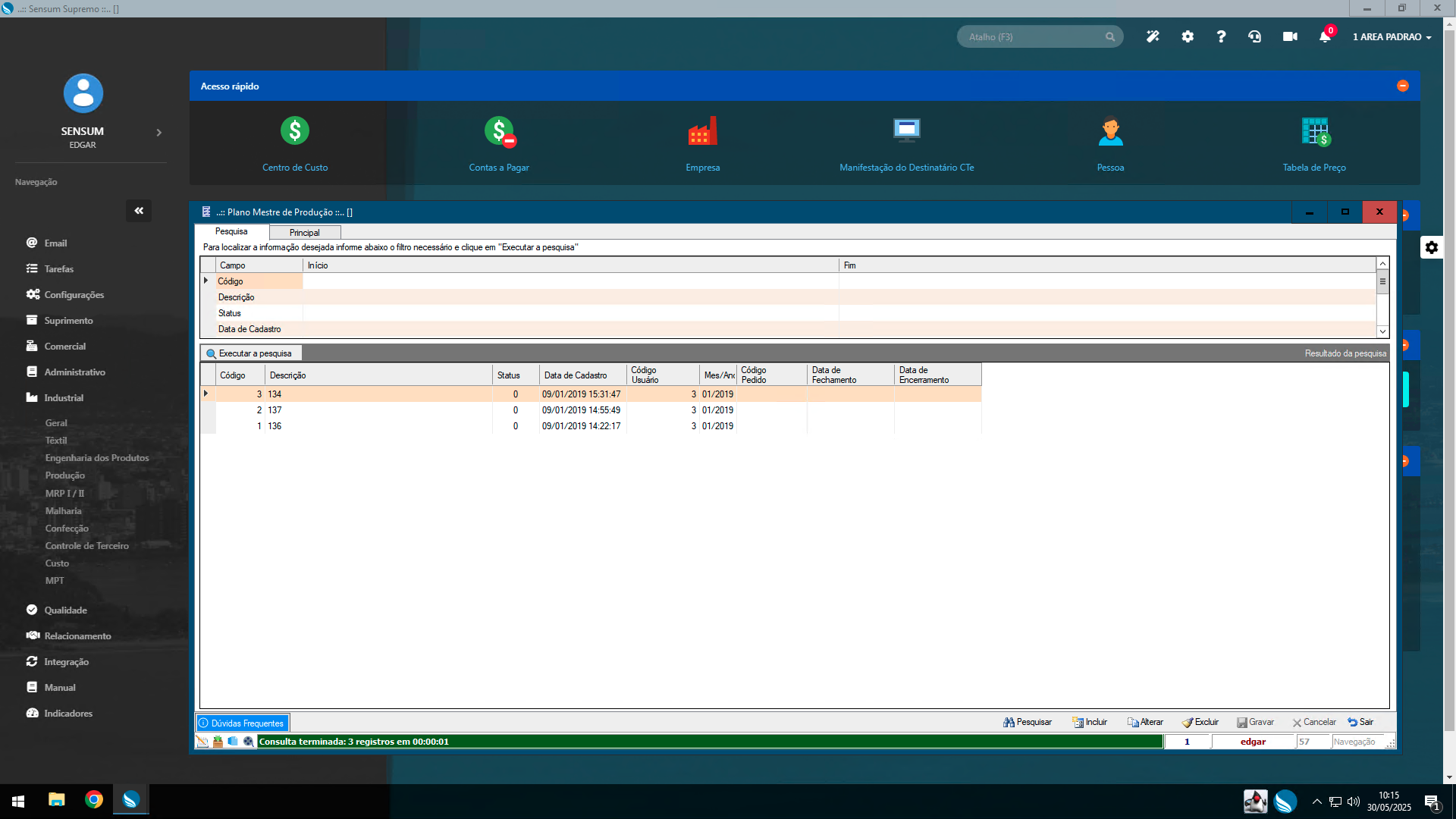
Task: Click the notification bell icon
Action: [1325, 36]
